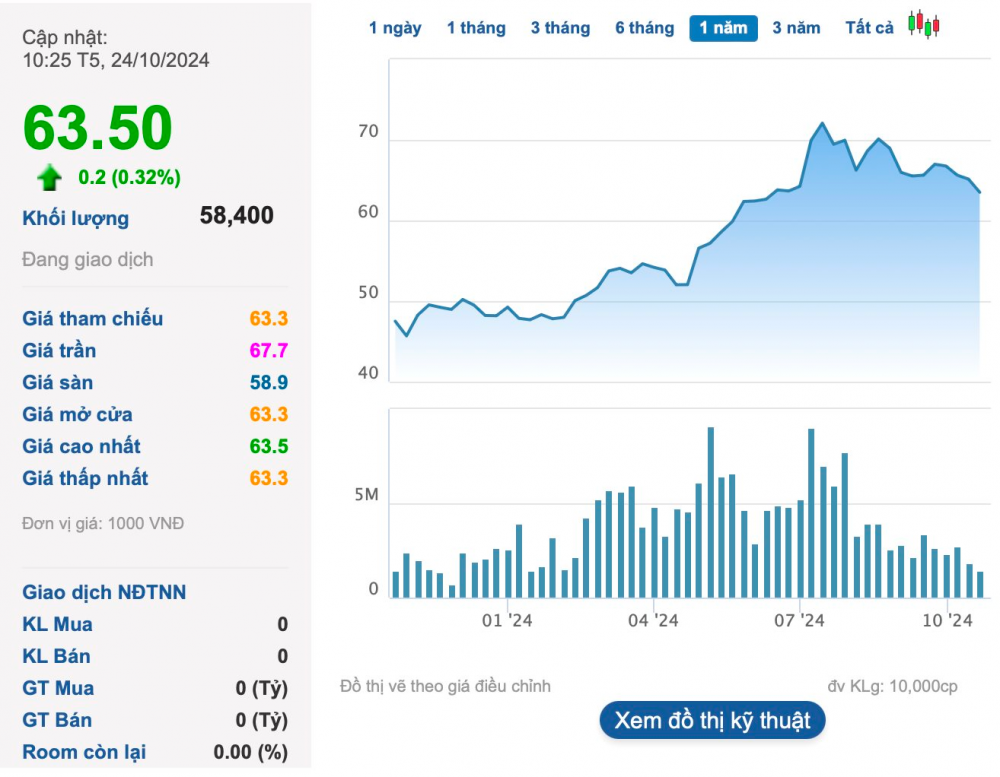
Task: Click the price peak on line chart
Action: click(x=822, y=123)
